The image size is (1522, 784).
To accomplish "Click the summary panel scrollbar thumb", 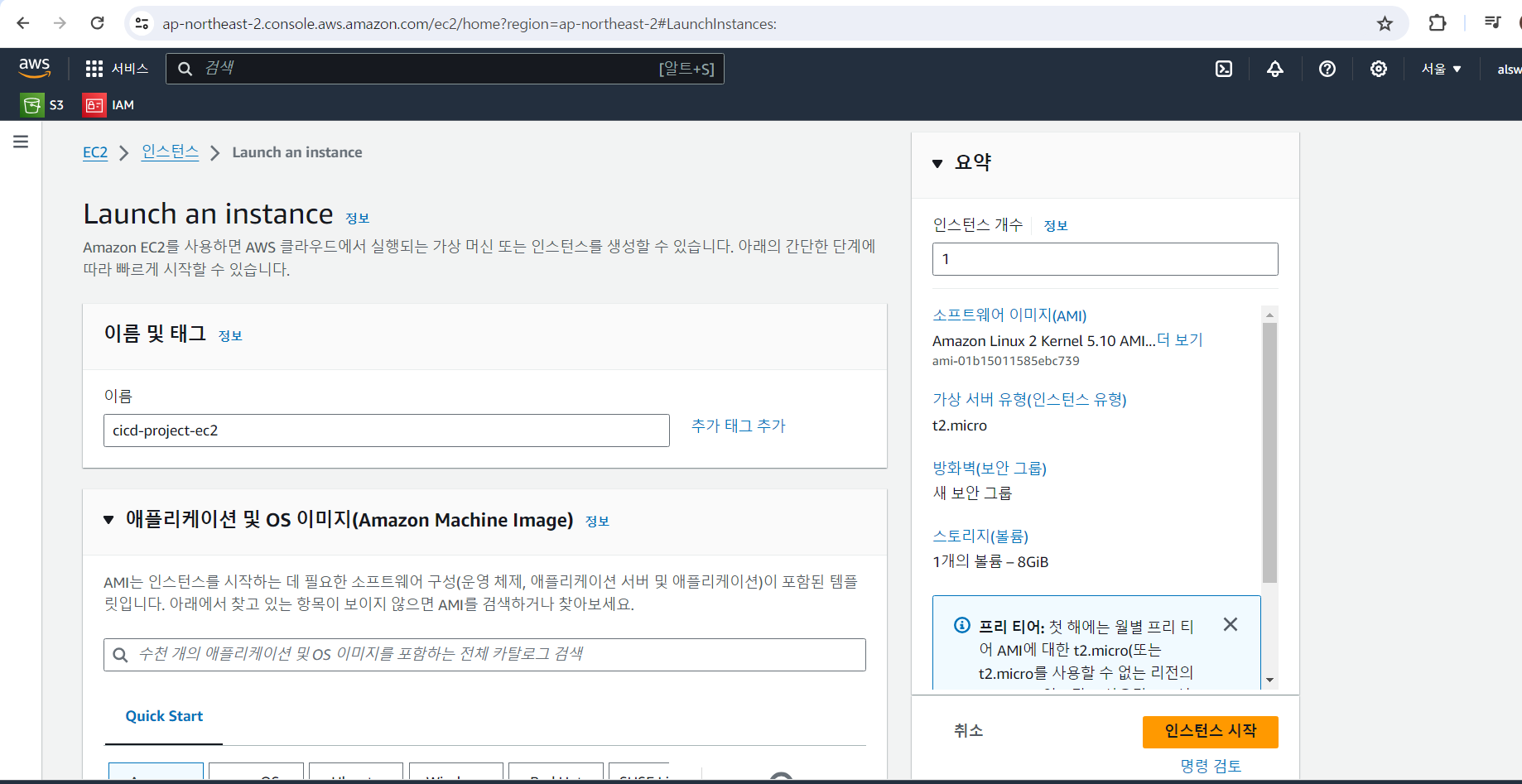I will click(x=1269, y=453).
